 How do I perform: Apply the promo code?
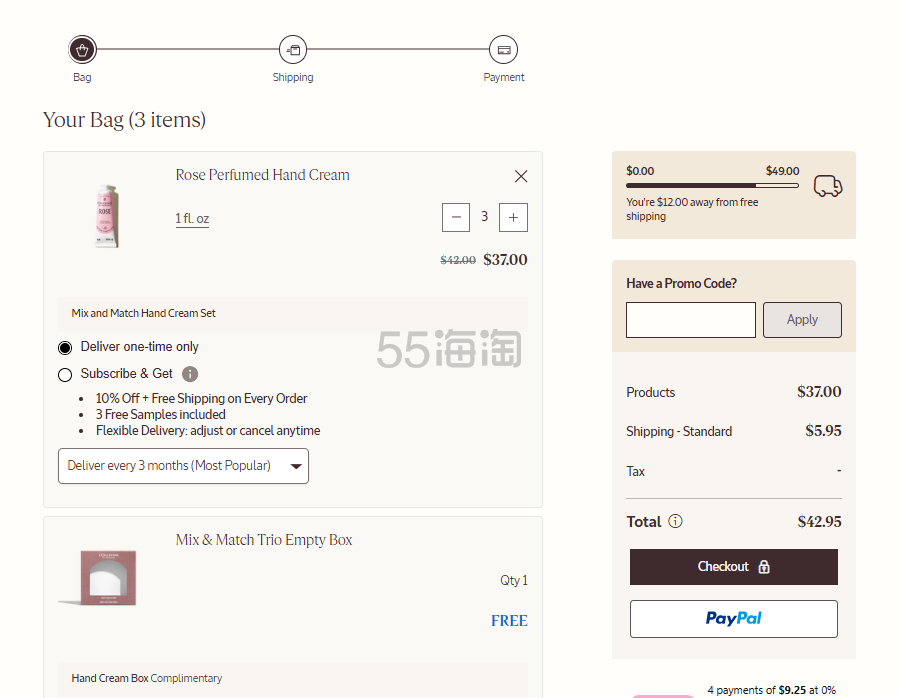[802, 320]
